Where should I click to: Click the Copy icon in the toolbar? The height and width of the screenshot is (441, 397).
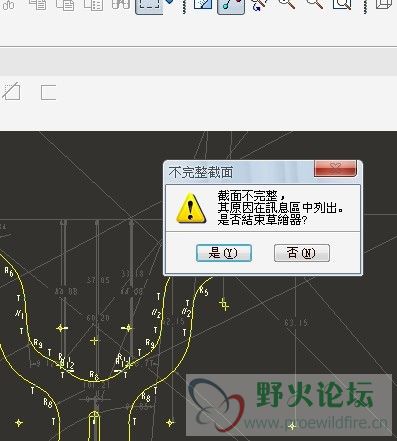(x=38, y=4)
